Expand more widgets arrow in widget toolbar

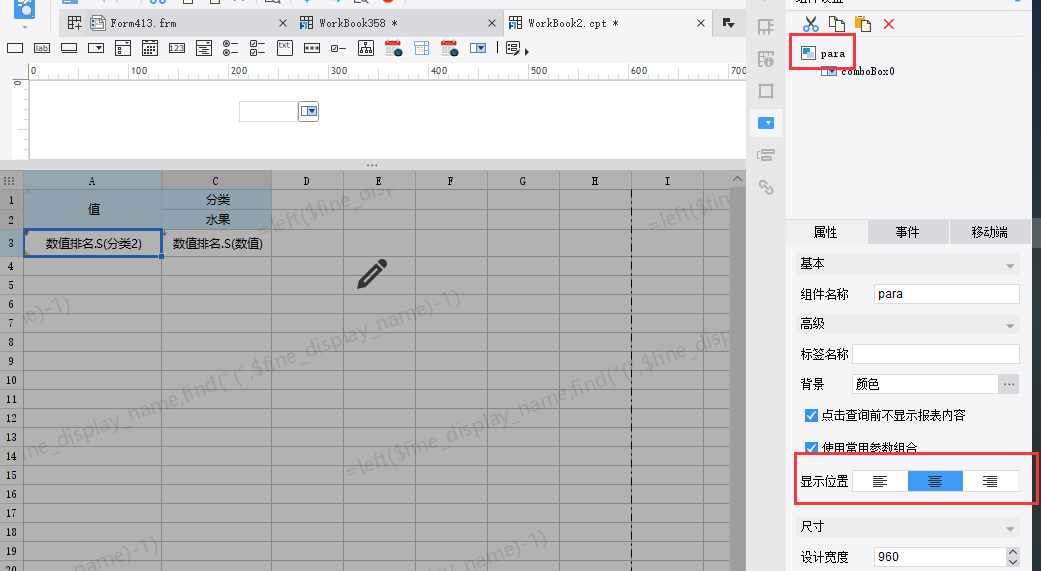click(526, 51)
